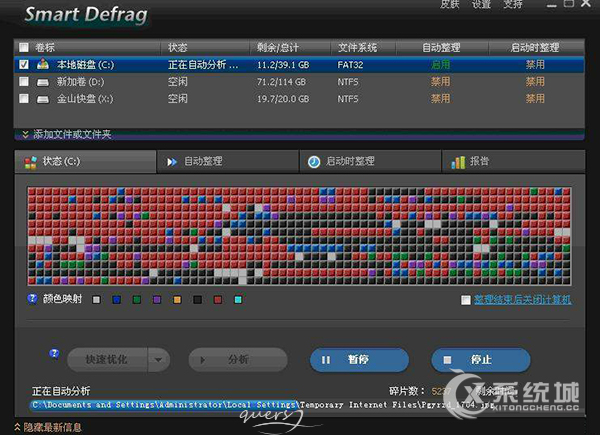Click the 启动时整理 column header
The width and height of the screenshot is (600, 435).
tap(536, 47)
